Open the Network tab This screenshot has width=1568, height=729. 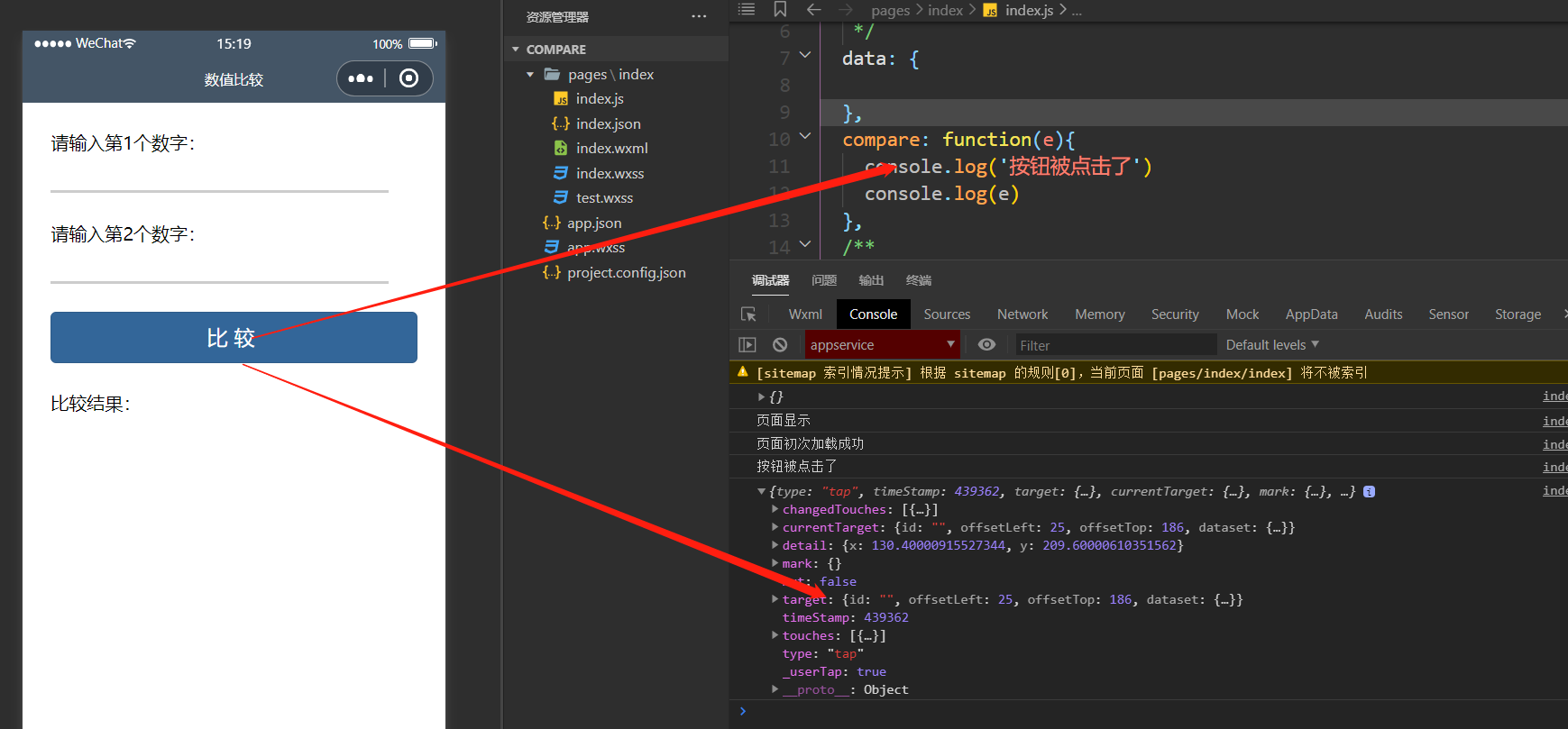click(x=1022, y=314)
